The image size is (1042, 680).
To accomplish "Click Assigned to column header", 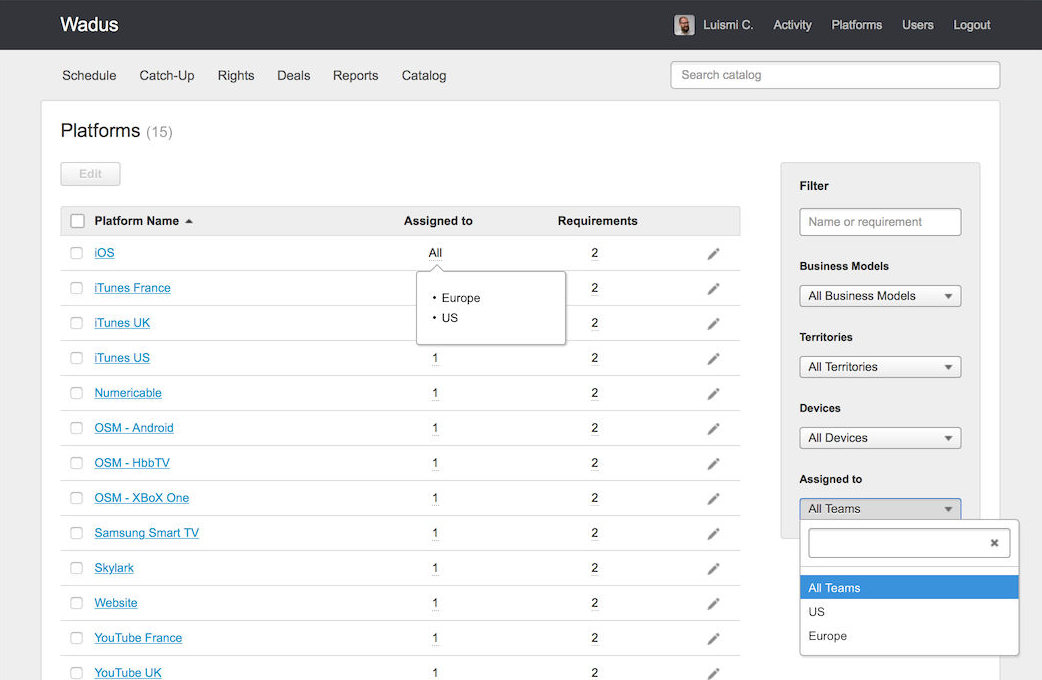I will (438, 221).
